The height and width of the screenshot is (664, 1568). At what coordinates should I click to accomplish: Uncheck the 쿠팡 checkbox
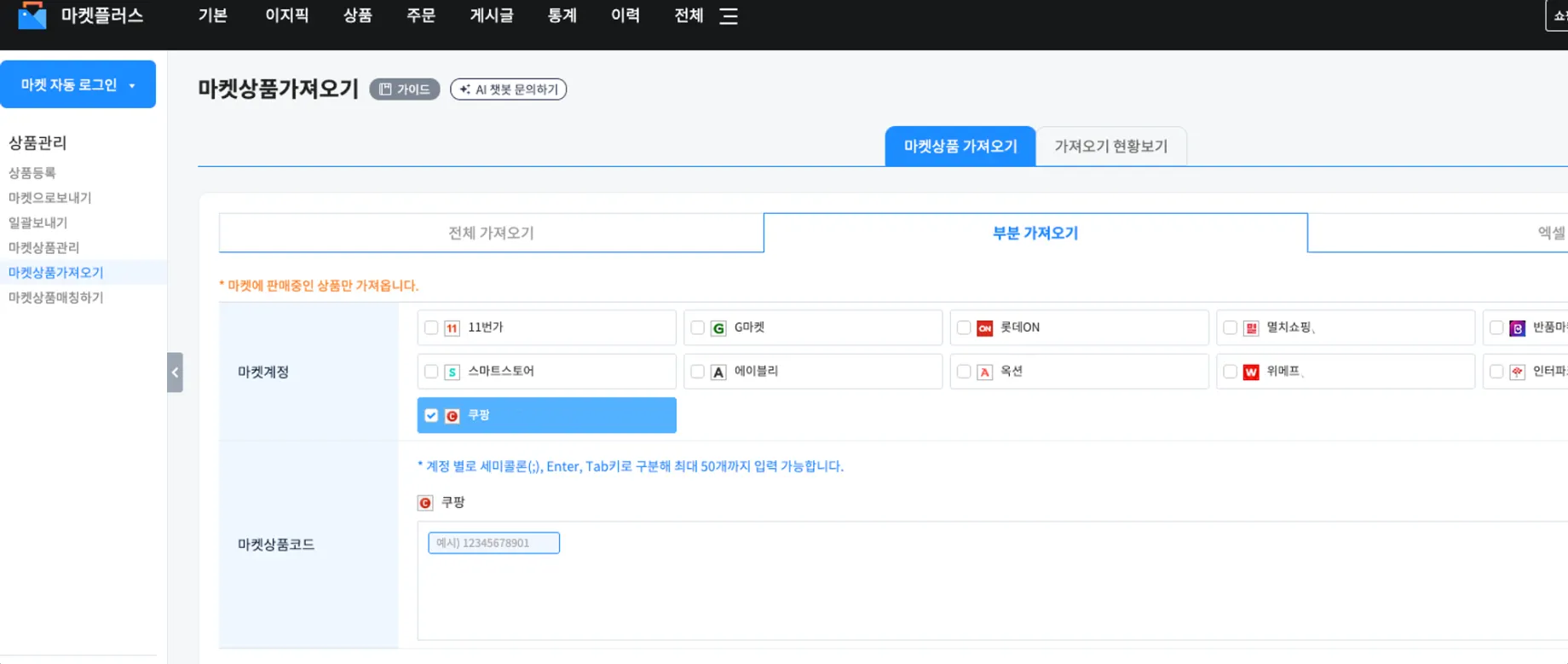[431, 416]
